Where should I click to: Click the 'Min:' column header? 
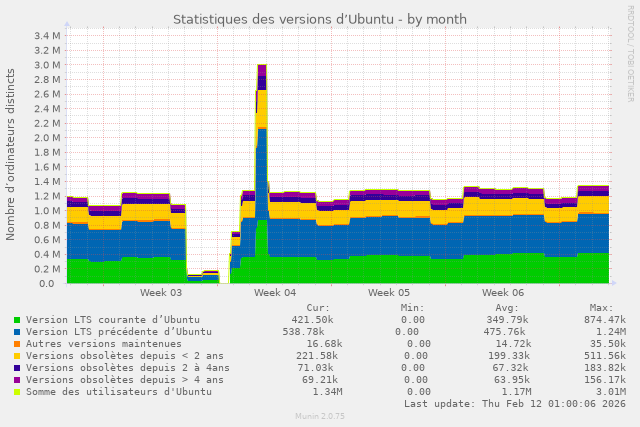[413, 308]
